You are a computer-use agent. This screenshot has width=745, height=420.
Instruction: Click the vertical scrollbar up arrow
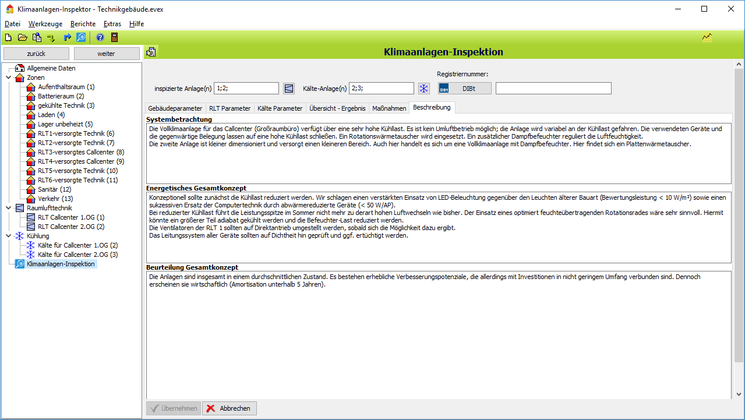tap(739, 64)
